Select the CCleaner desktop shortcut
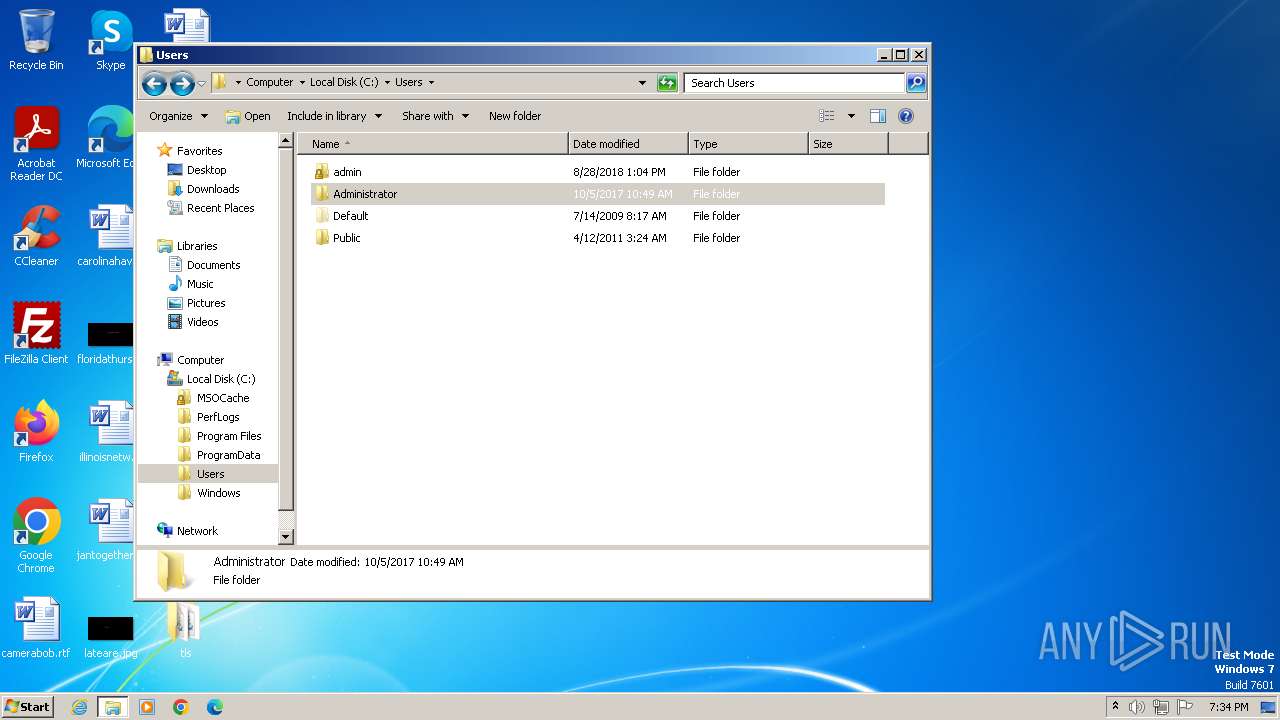Screen dimensions: 1280x720 pos(36,236)
